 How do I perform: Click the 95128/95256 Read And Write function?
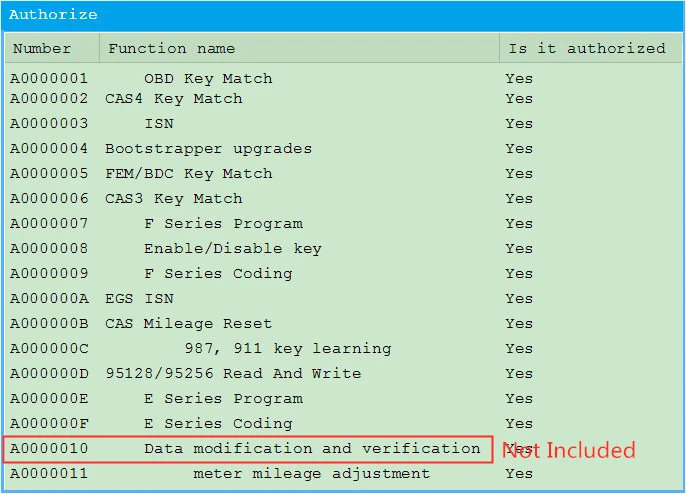[x=233, y=373]
